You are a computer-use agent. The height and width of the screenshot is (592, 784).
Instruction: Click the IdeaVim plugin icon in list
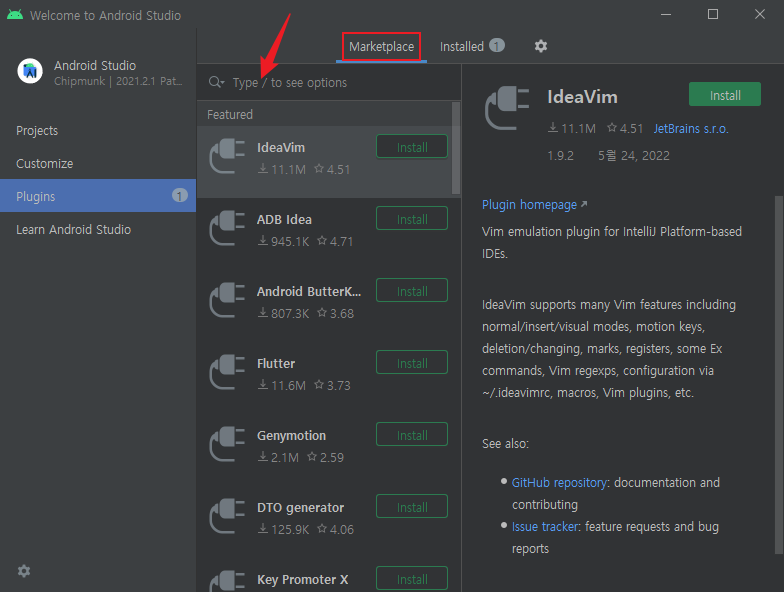227,156
